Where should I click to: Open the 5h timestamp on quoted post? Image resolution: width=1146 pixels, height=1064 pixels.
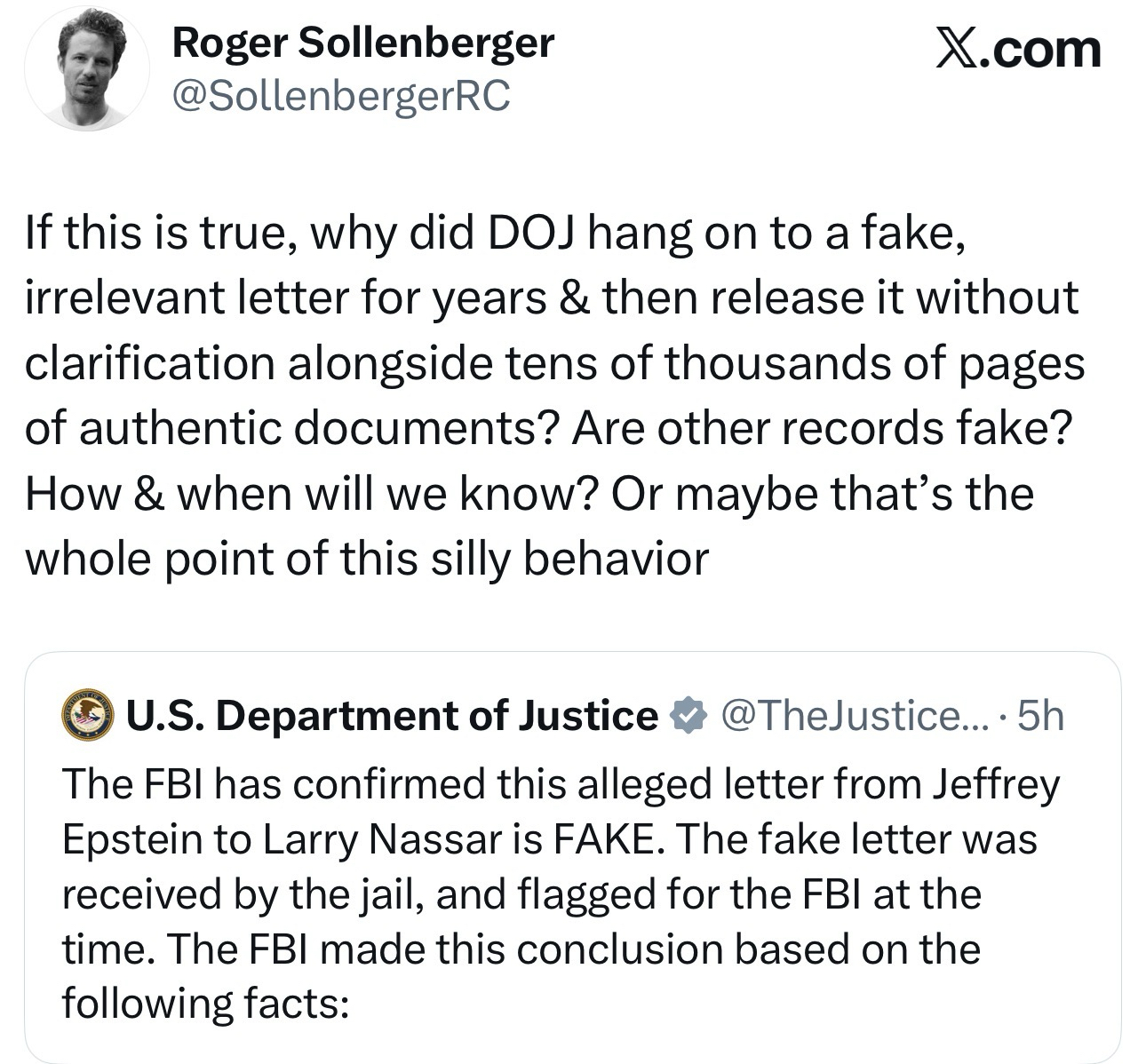point(1040,716)
